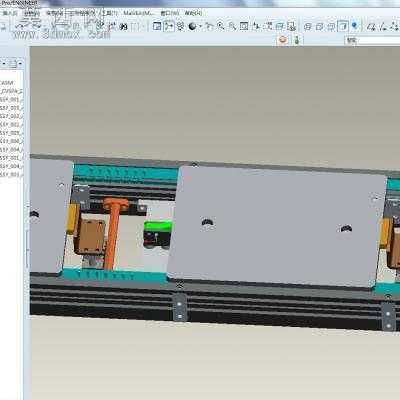Switch display to Hidden Line style

[x=319, y=26]
